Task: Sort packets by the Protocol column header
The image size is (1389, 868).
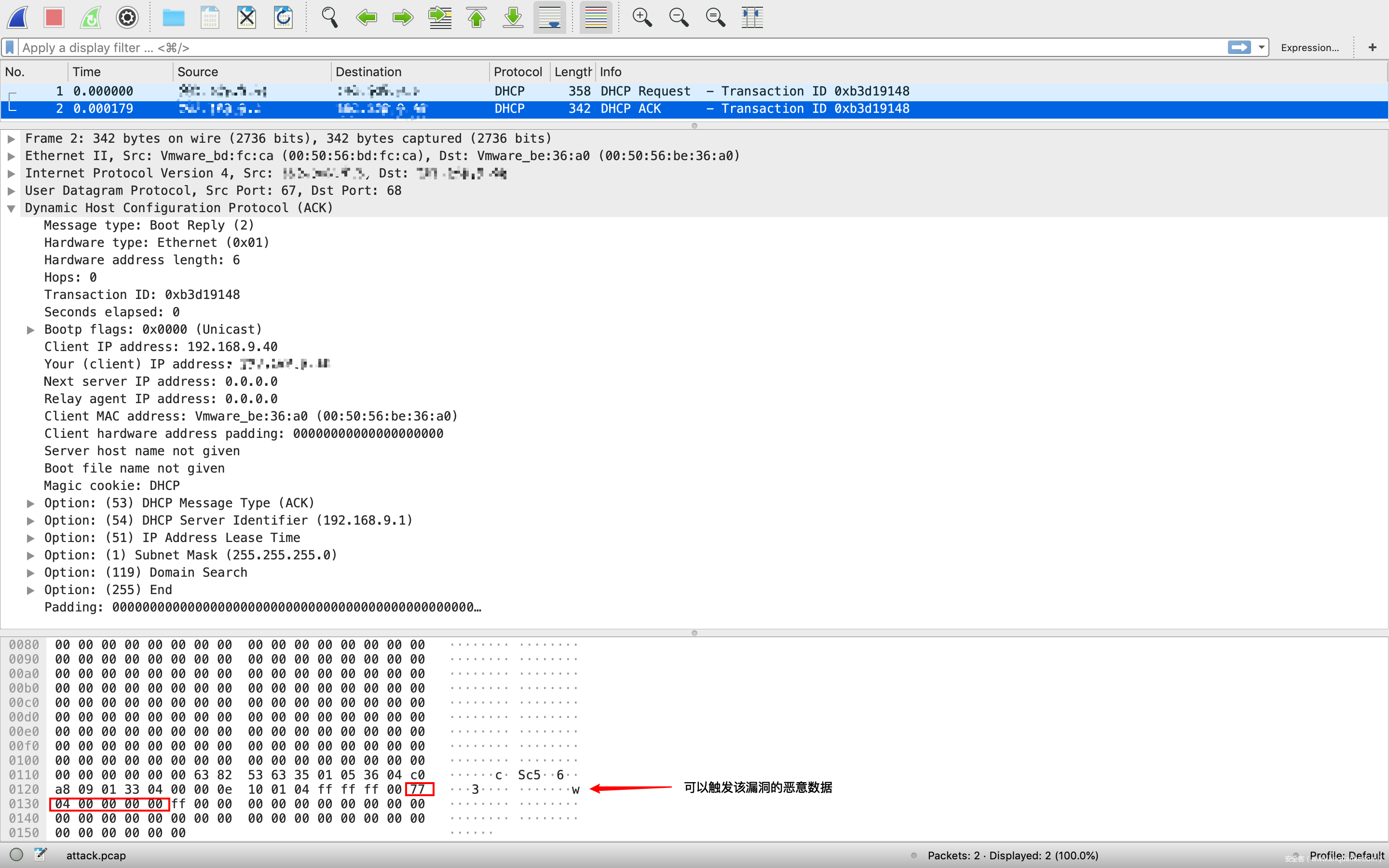Action: point(517,72)
